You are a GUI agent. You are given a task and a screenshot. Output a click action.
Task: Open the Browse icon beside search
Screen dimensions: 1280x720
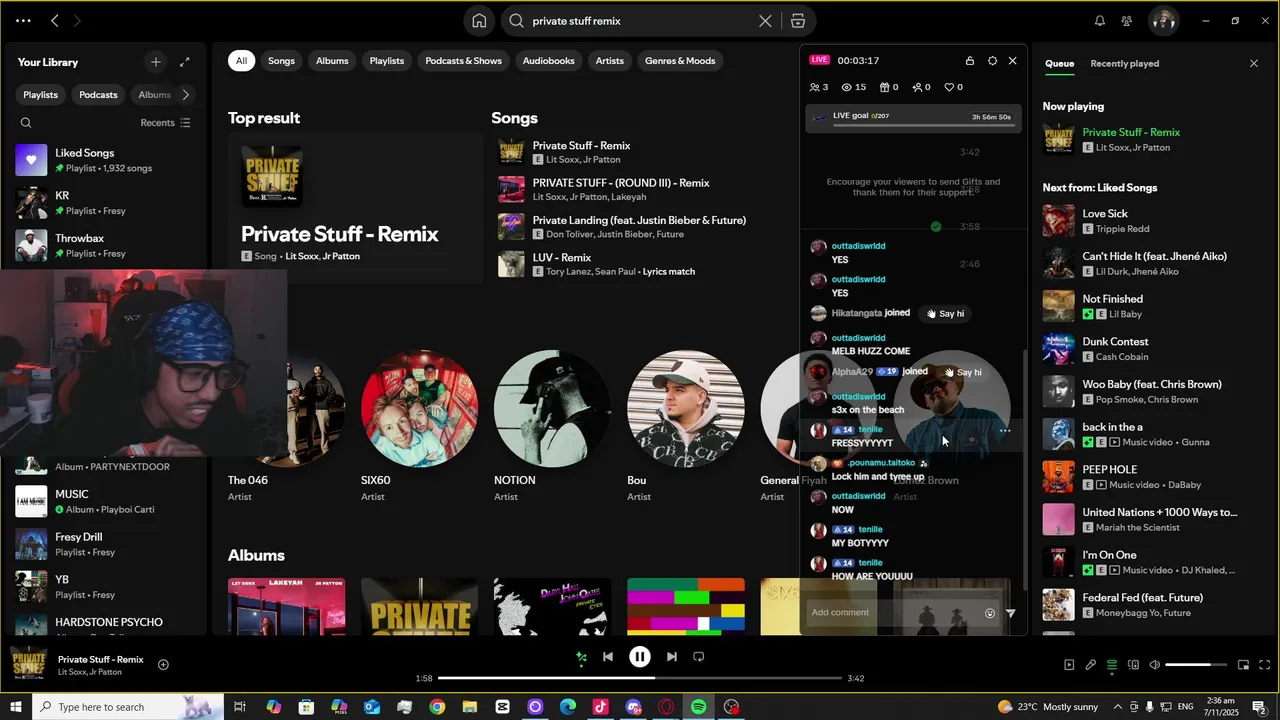(797, 21)
